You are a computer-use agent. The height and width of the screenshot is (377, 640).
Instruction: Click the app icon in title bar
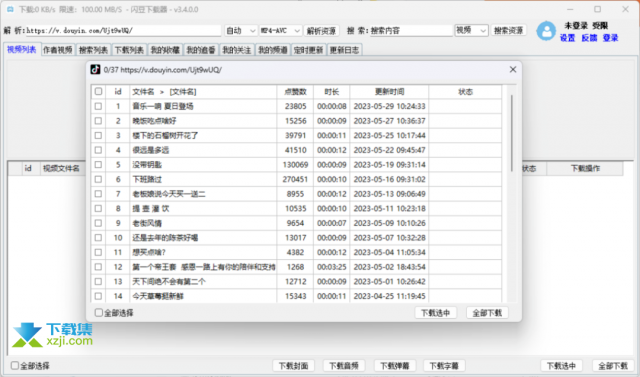pyautogui.click(x=10, y=9)
